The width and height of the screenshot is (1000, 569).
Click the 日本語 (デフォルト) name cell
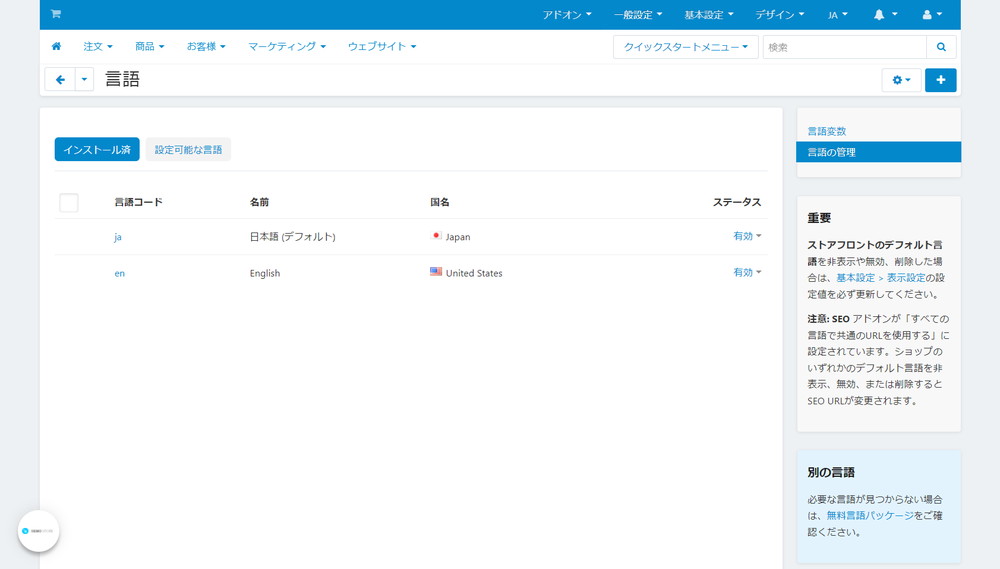292,237
